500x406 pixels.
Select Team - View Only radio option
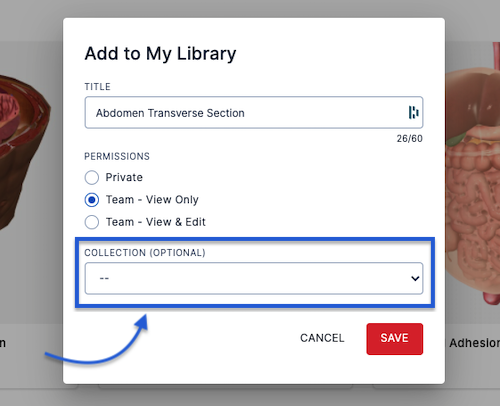[x=92, y=200]
